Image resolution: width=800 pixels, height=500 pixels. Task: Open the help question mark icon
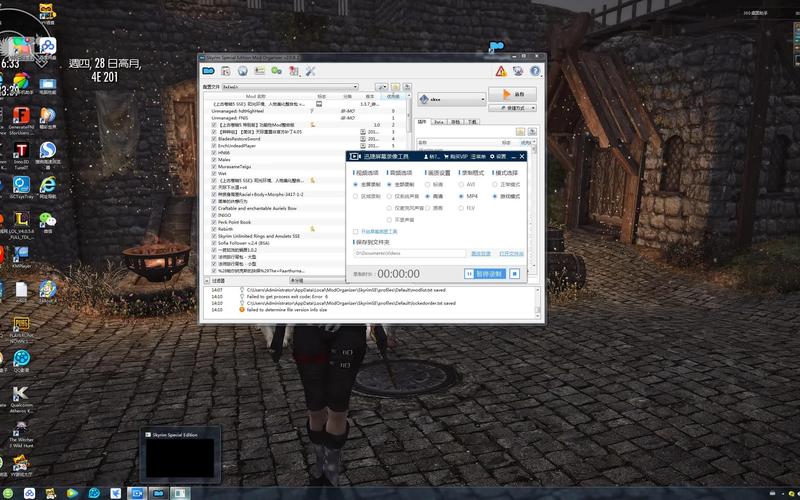[533, 71]
